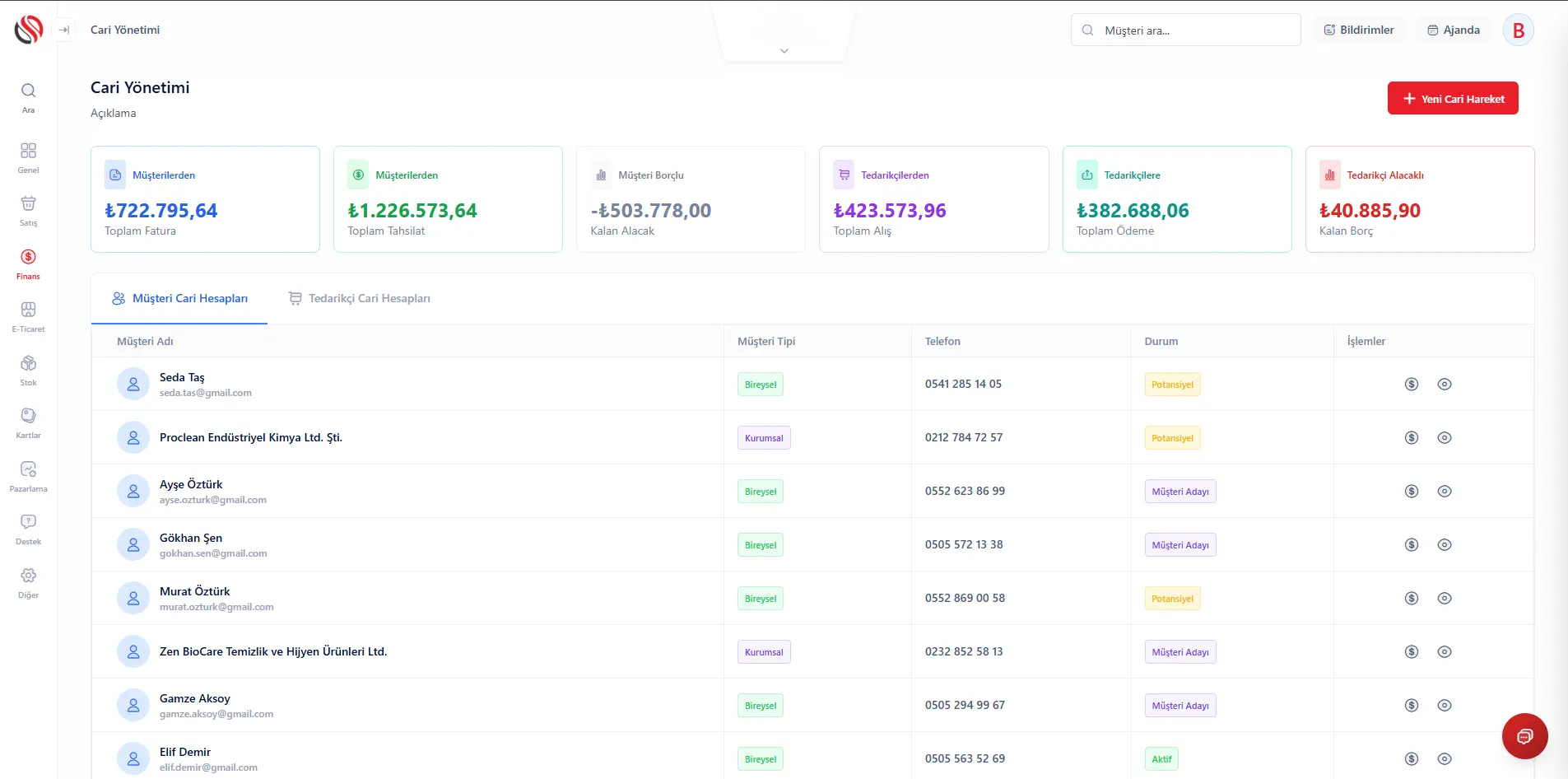Open the Kartlar sidebar icon
Viewport: 1568px width, 779px height.
(28, 422)
